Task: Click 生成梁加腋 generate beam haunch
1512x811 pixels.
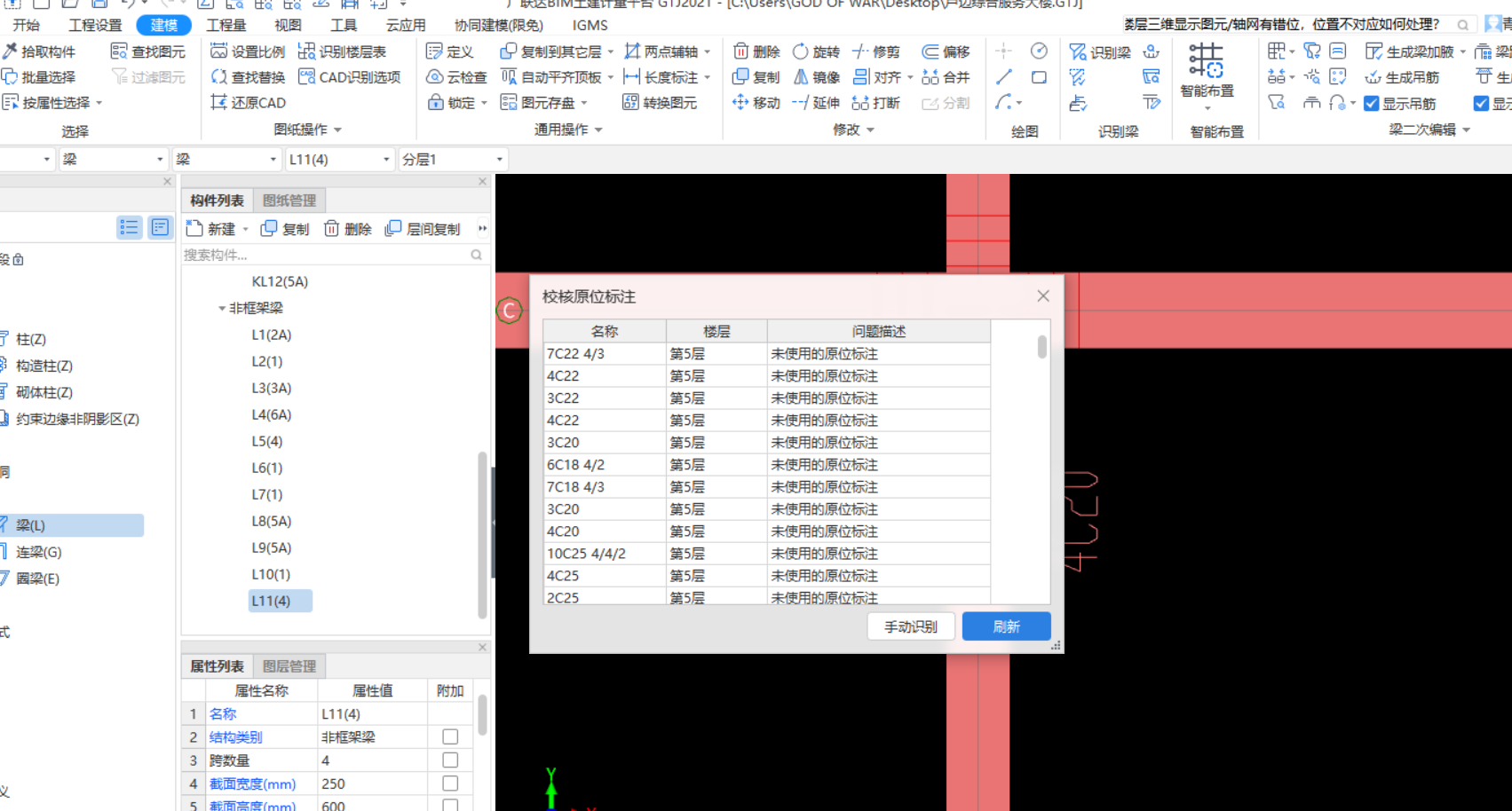Action: pos(1410,51)
